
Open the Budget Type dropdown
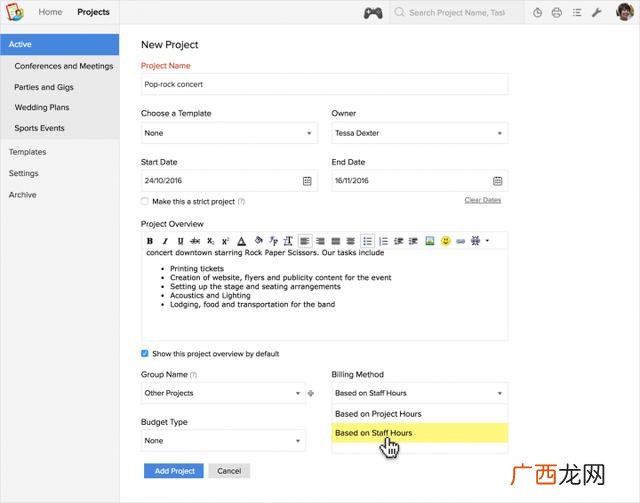223,441
